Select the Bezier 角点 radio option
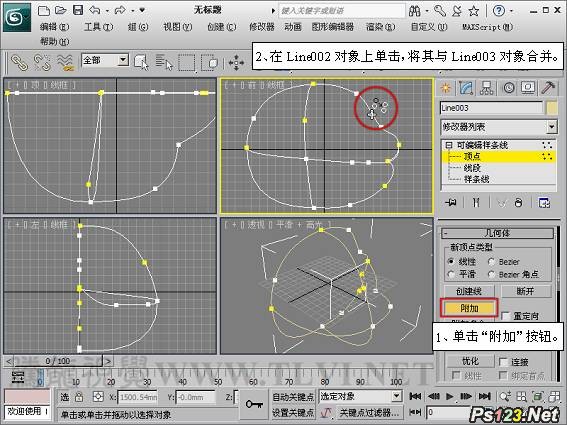The image size is (567, 425). 491,275
